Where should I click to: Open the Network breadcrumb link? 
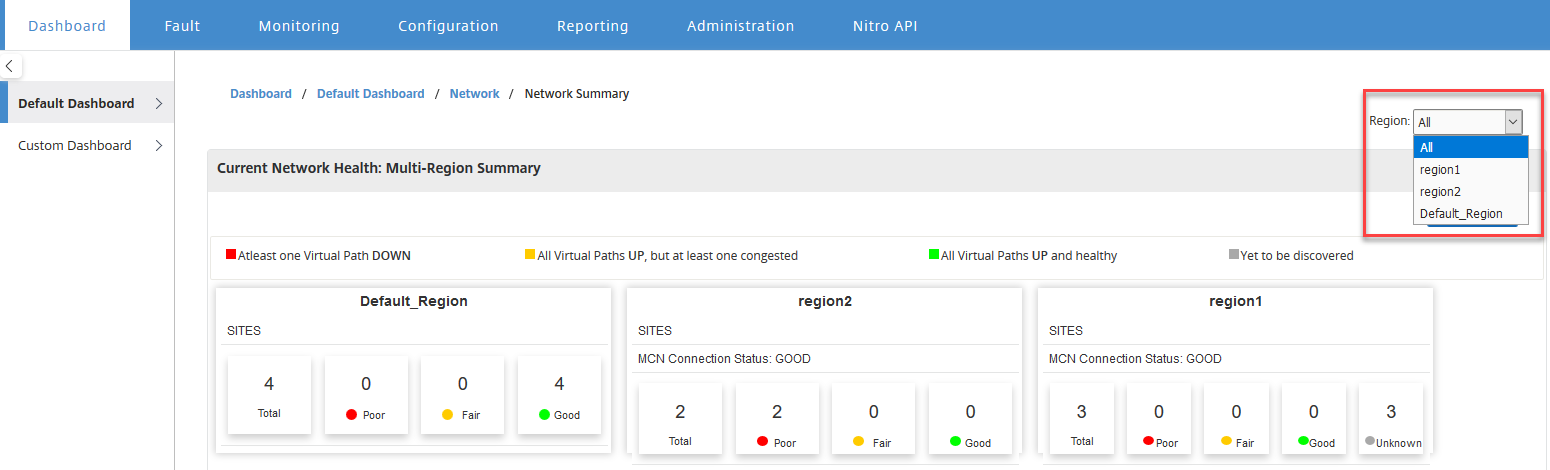click(475, 94)
